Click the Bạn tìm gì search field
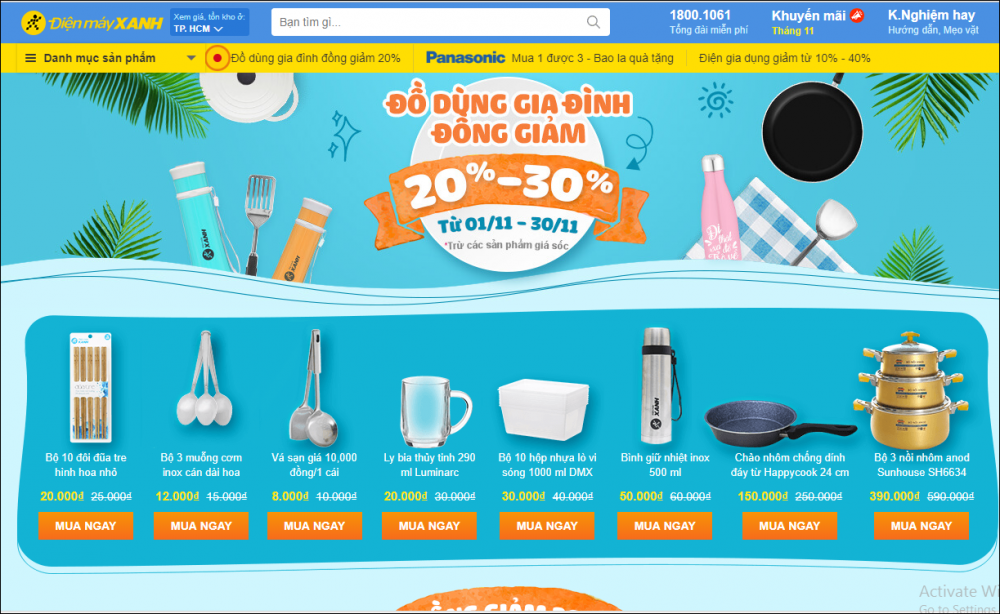 (440, 22)
